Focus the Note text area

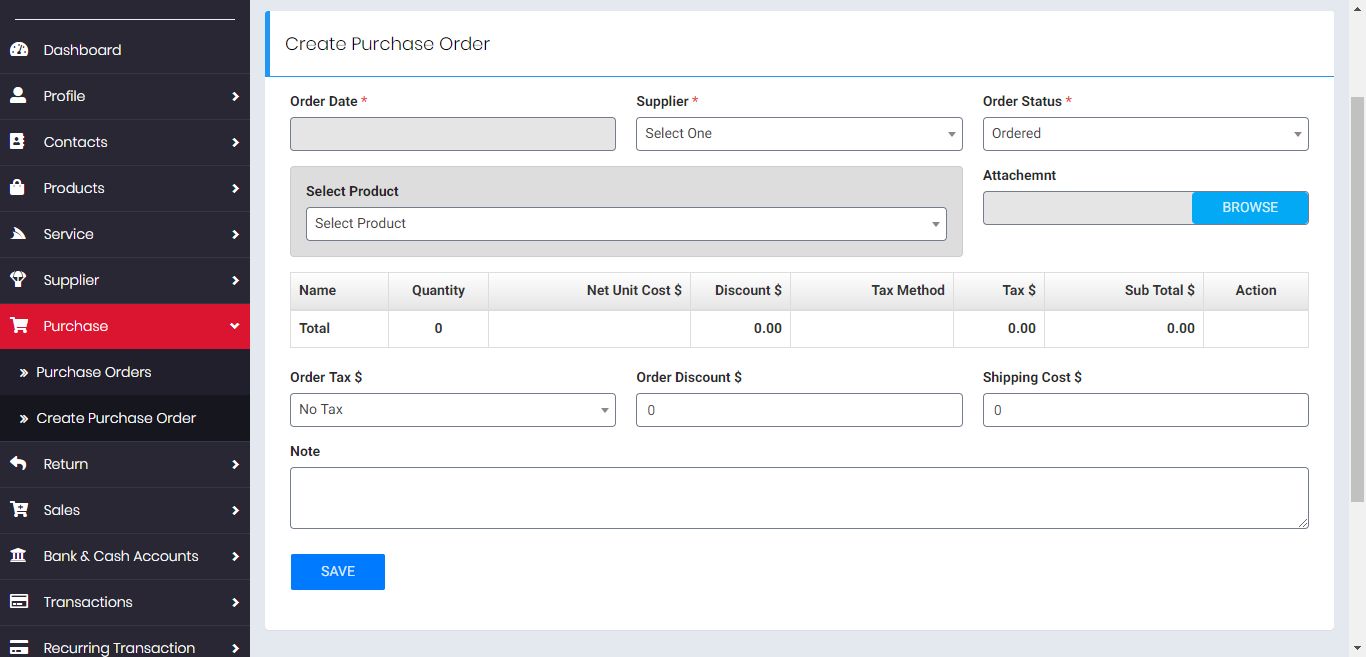point(798,497)
